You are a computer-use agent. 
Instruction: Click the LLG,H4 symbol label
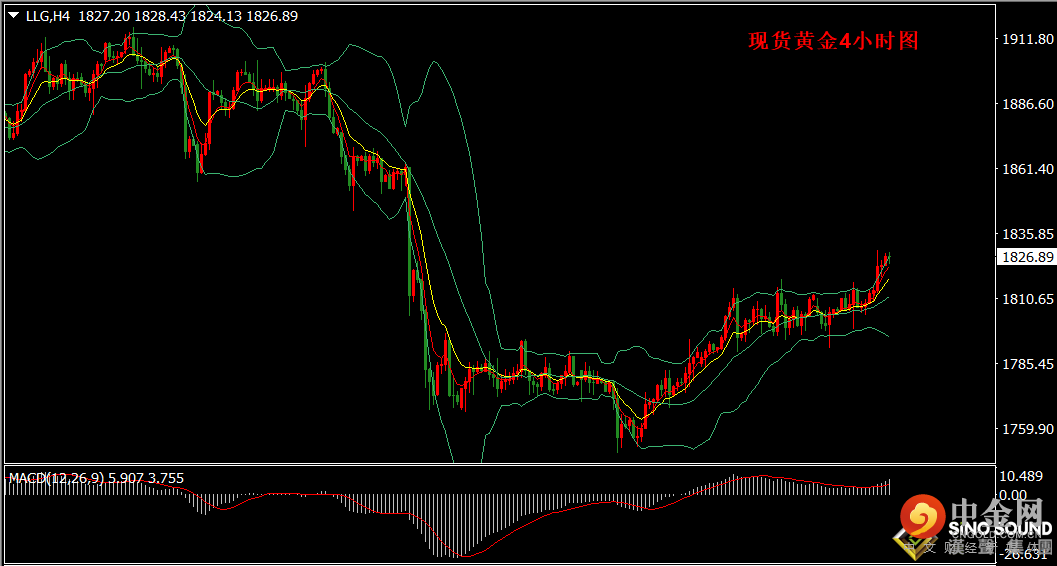47,16
